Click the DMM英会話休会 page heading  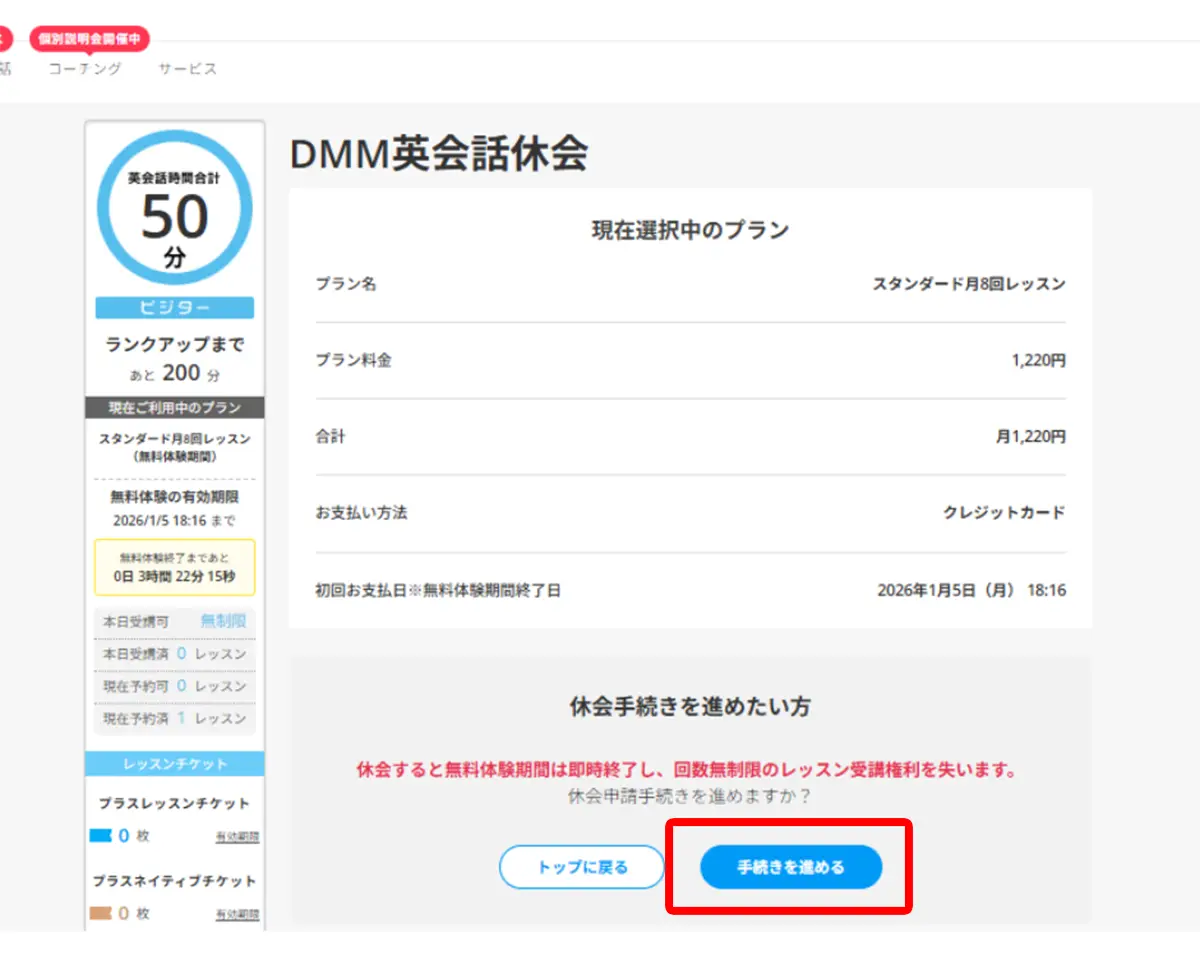pyautogui.click(x=438, y=154)
